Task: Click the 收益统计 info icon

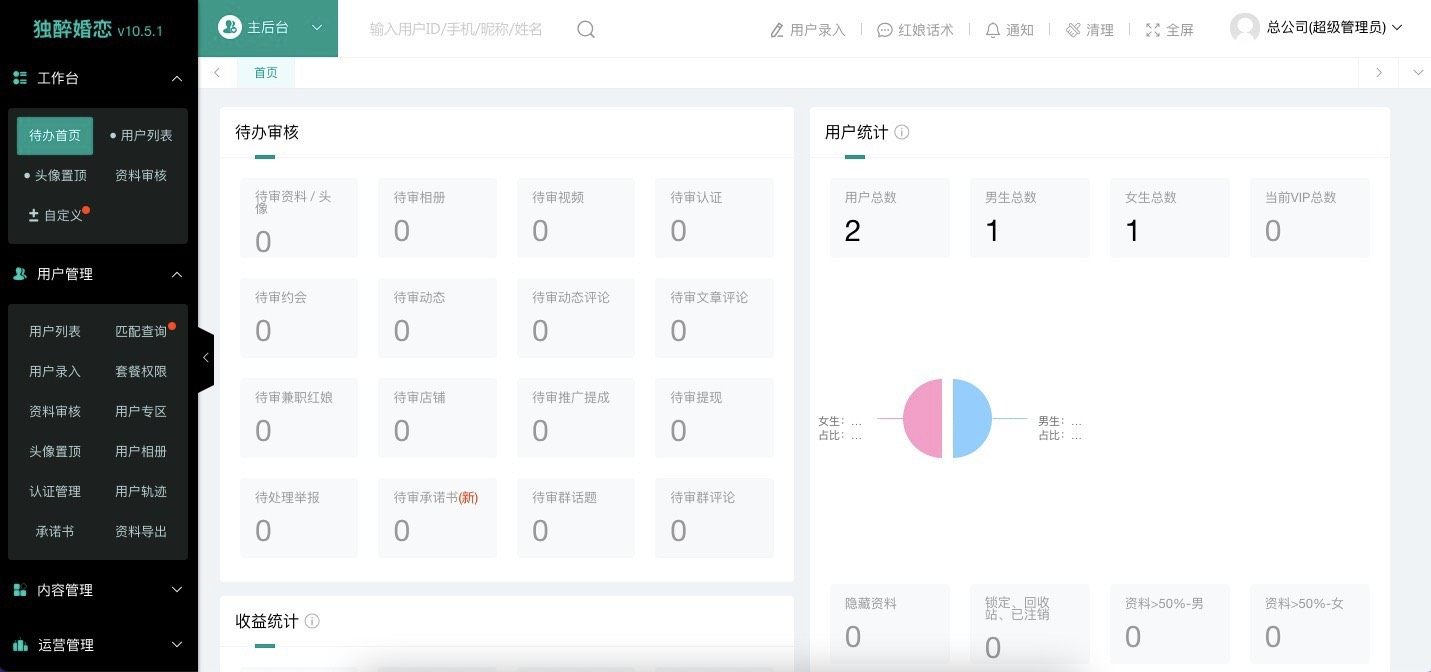Action: click(312, 621)
